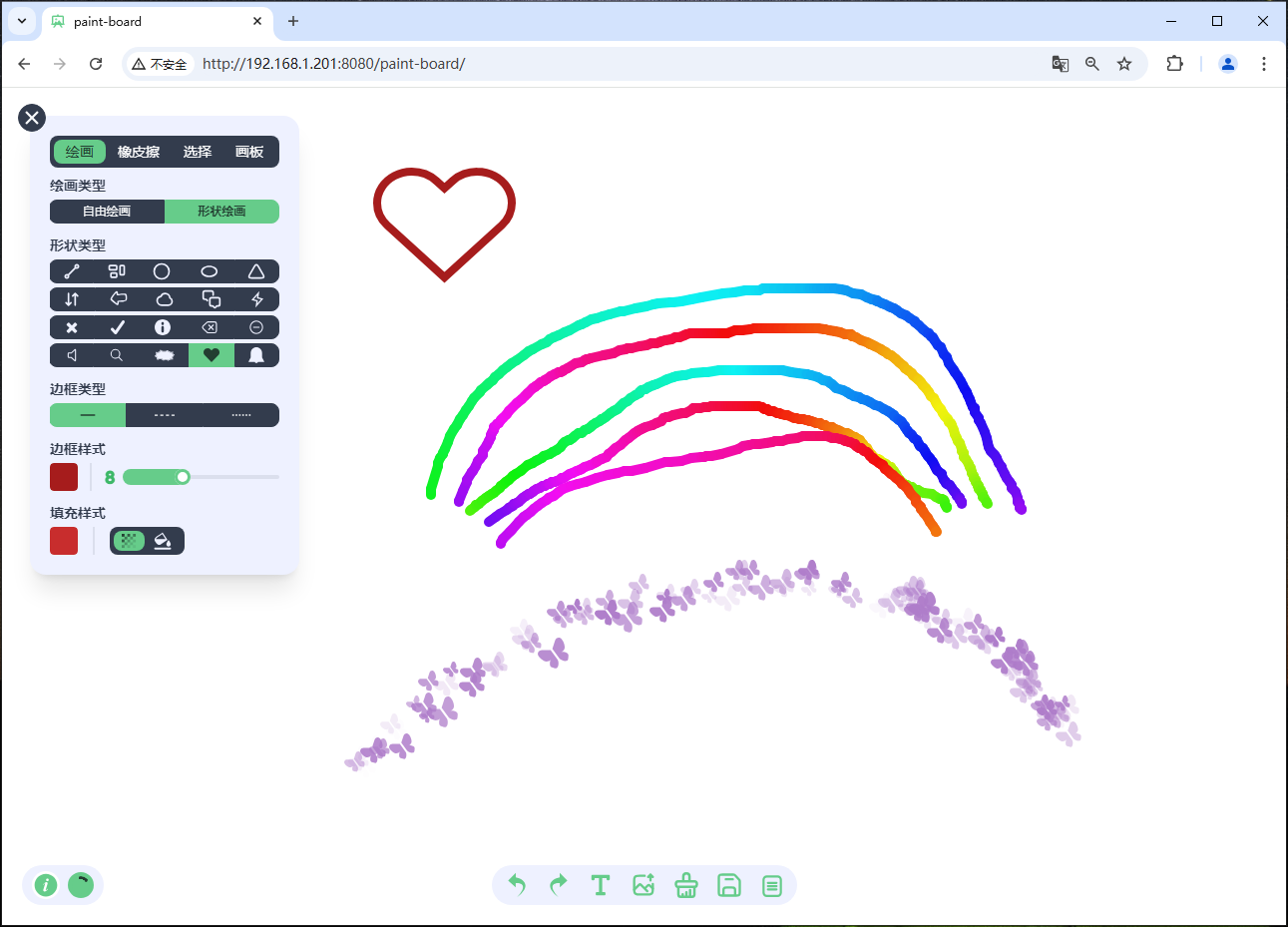Select the bell shape
Screen dimensions: 1288x927
tap(256, 355)
